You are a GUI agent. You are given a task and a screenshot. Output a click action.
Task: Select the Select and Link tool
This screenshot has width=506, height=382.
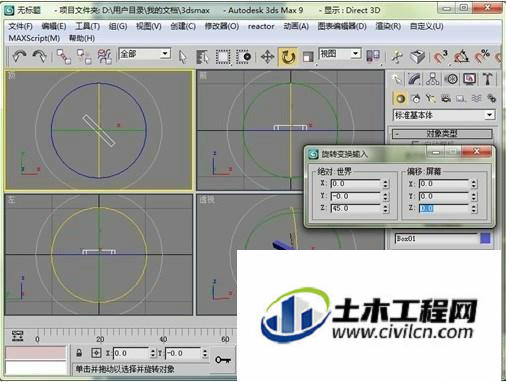pyautogui.click(x=63, y=56)
